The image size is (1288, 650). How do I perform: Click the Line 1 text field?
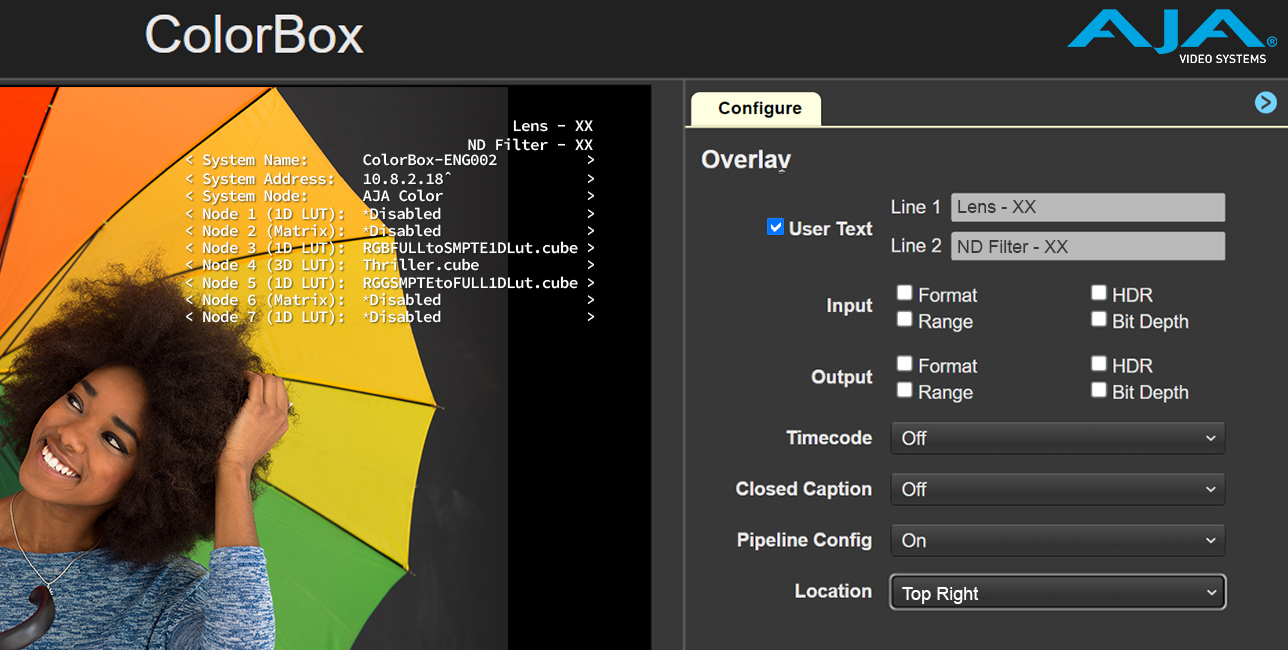(x=1087, y=207)
